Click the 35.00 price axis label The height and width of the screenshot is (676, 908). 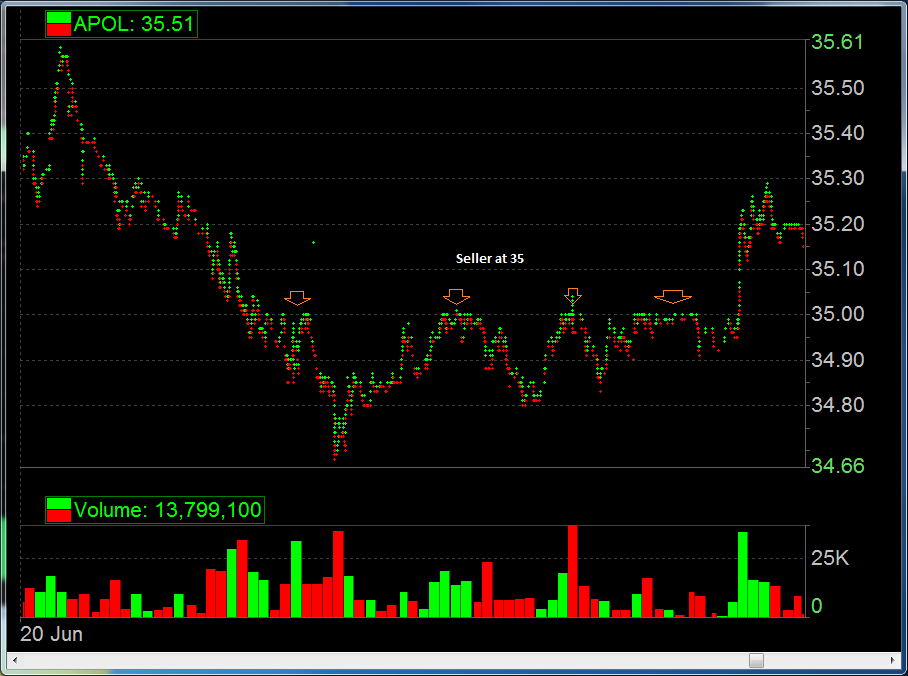pyautogui.click(x=837, y=314)
